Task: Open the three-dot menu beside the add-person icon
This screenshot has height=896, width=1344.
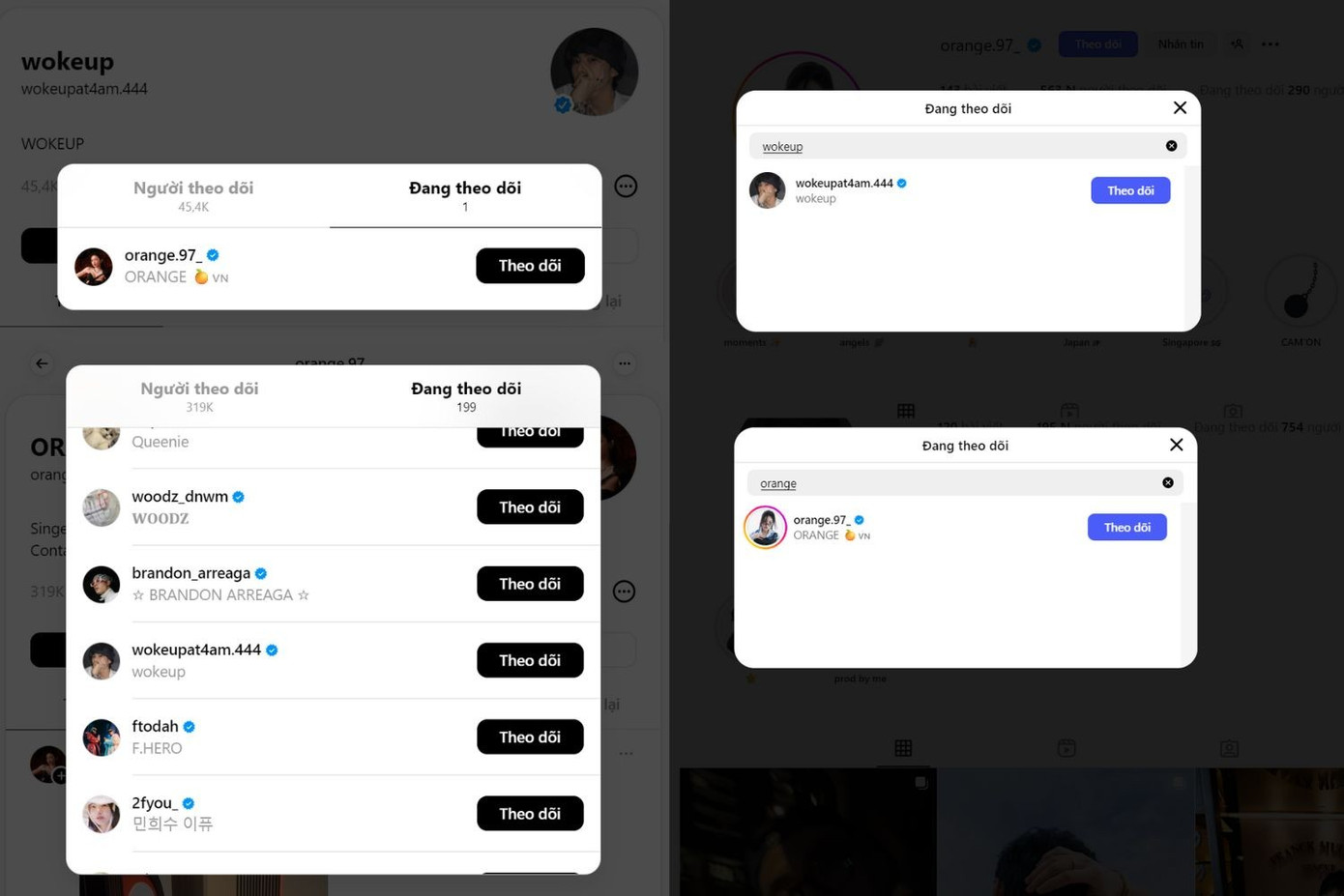Action: [x=1271, y=44]
